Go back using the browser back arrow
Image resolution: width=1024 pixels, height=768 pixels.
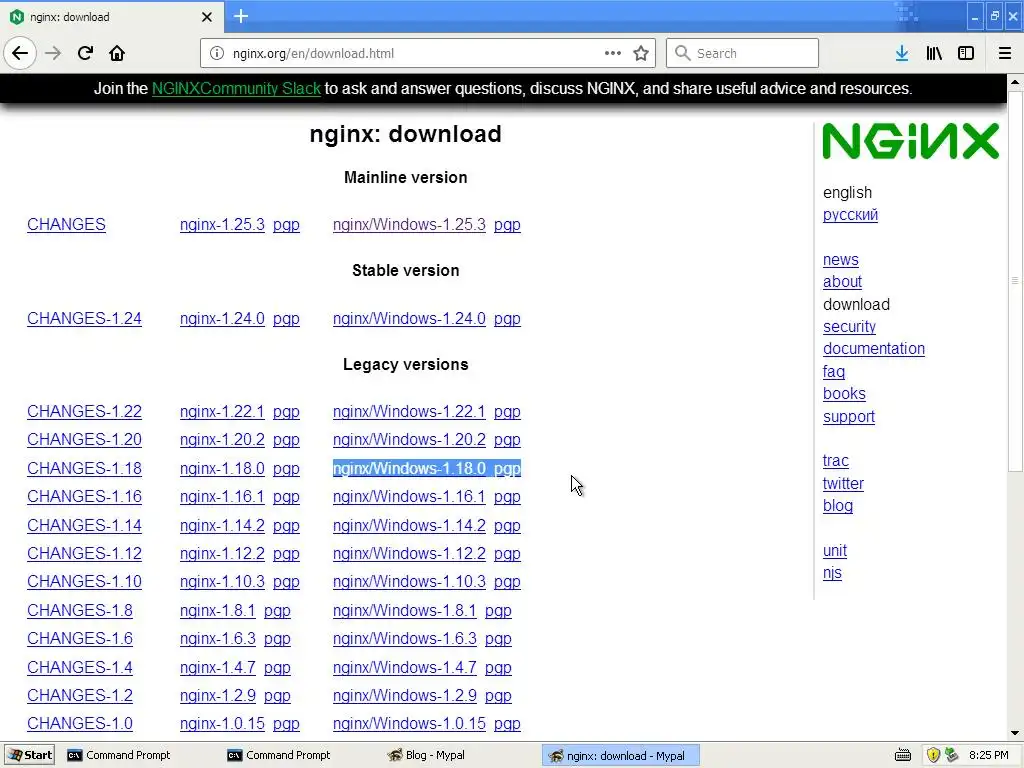point(20,54)
